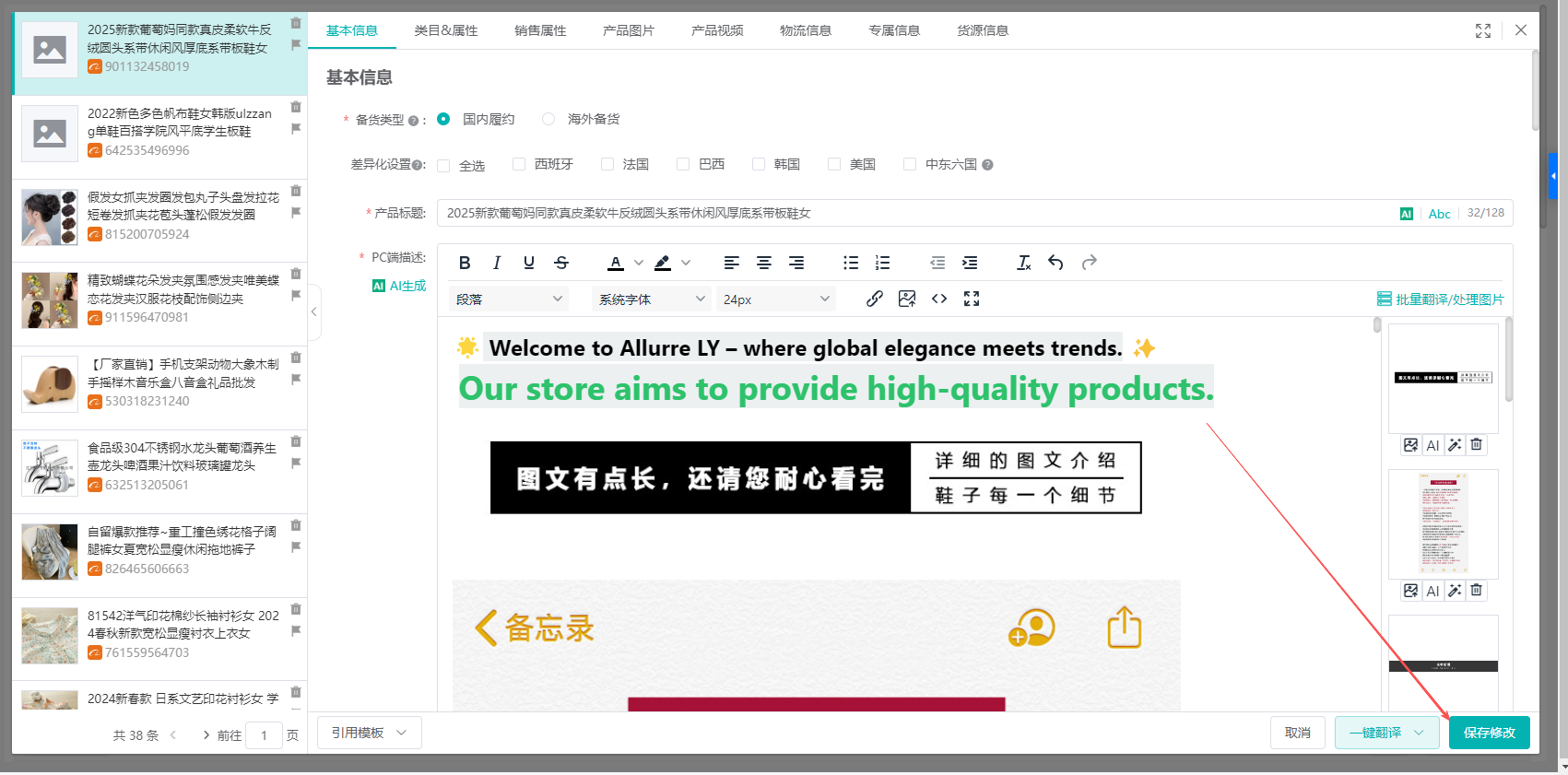Apply strikethrough formatting

pos(561,263)
